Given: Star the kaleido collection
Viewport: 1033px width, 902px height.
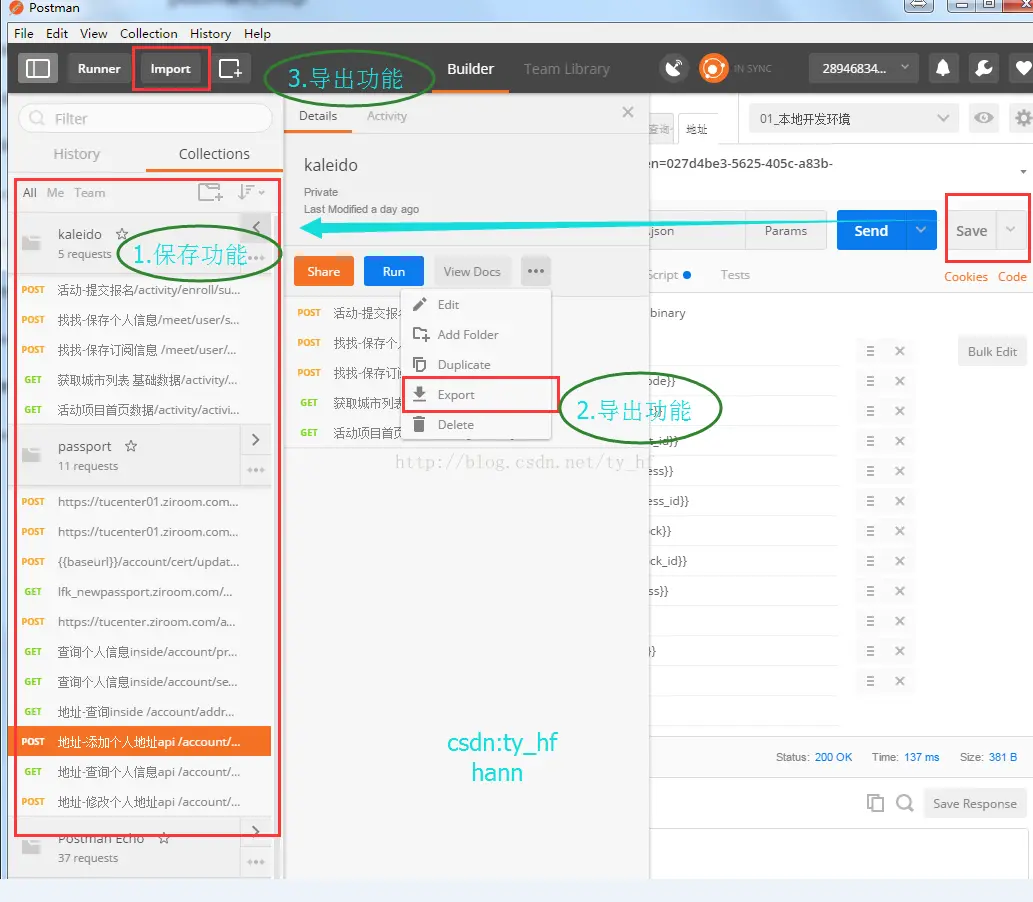Looking at the screenshot, I should pos(122,234).
